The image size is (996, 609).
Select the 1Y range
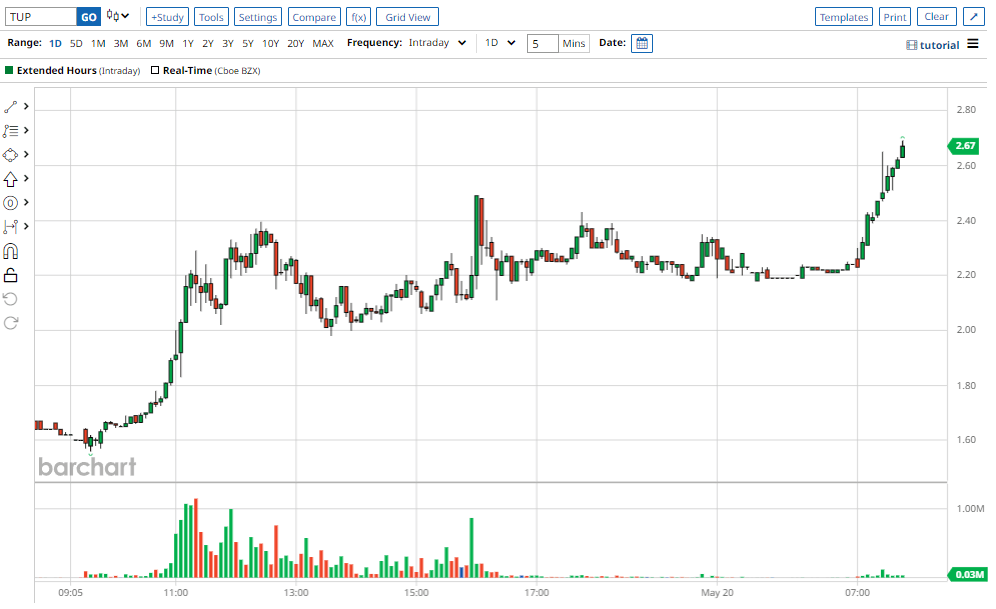pos(188,43)
